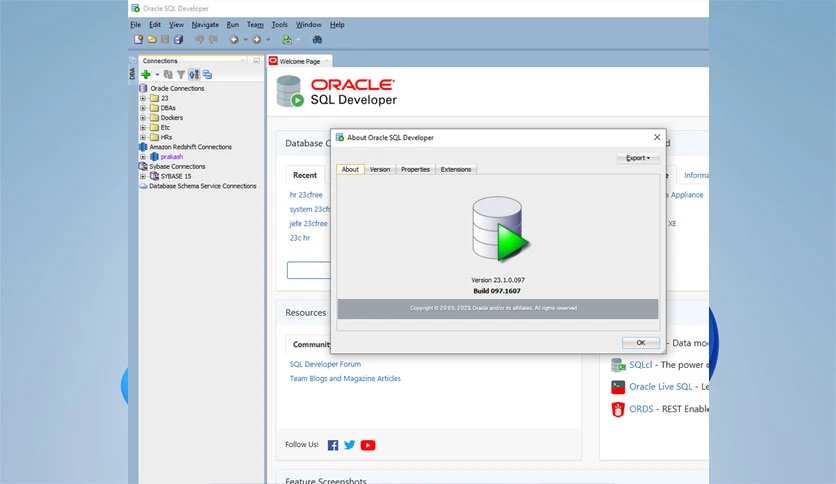This screenshot has height=484, width=836.
Task: Switch to the Properties tab
Action: click(x=415, y=170)
